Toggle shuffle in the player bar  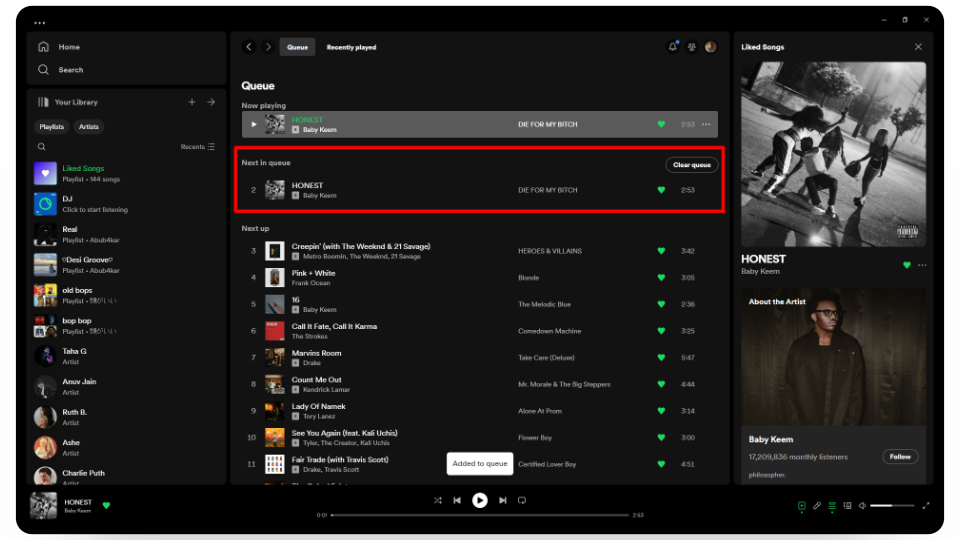click(x=438, y=500)
